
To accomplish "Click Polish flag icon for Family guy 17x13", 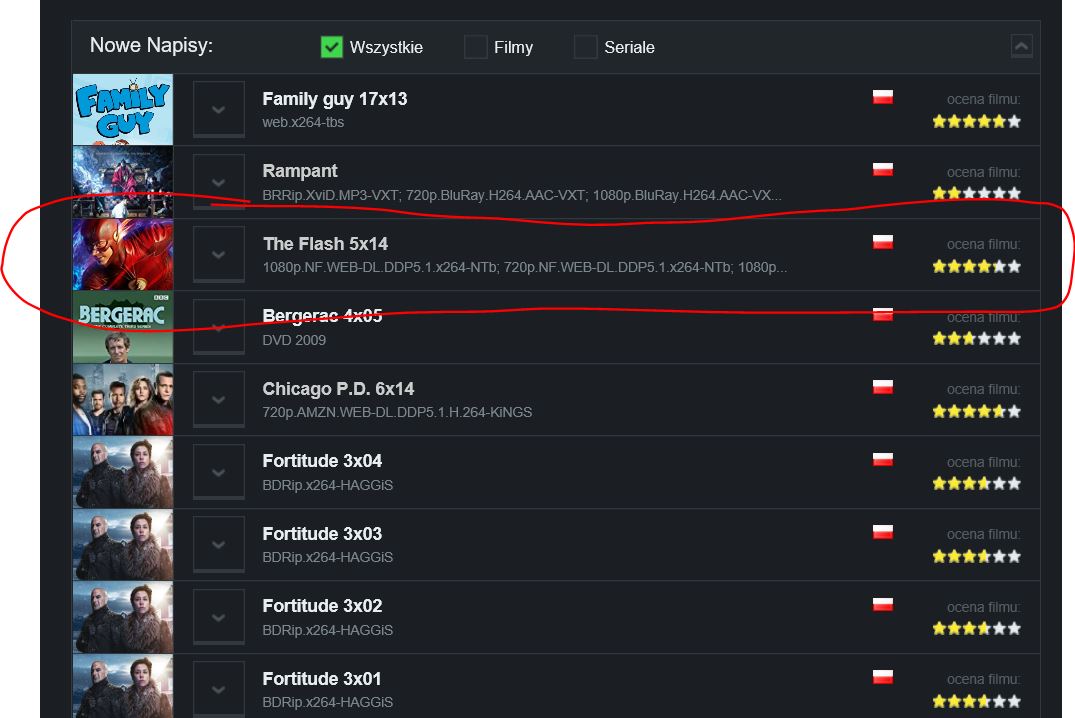I will point(883,97).
